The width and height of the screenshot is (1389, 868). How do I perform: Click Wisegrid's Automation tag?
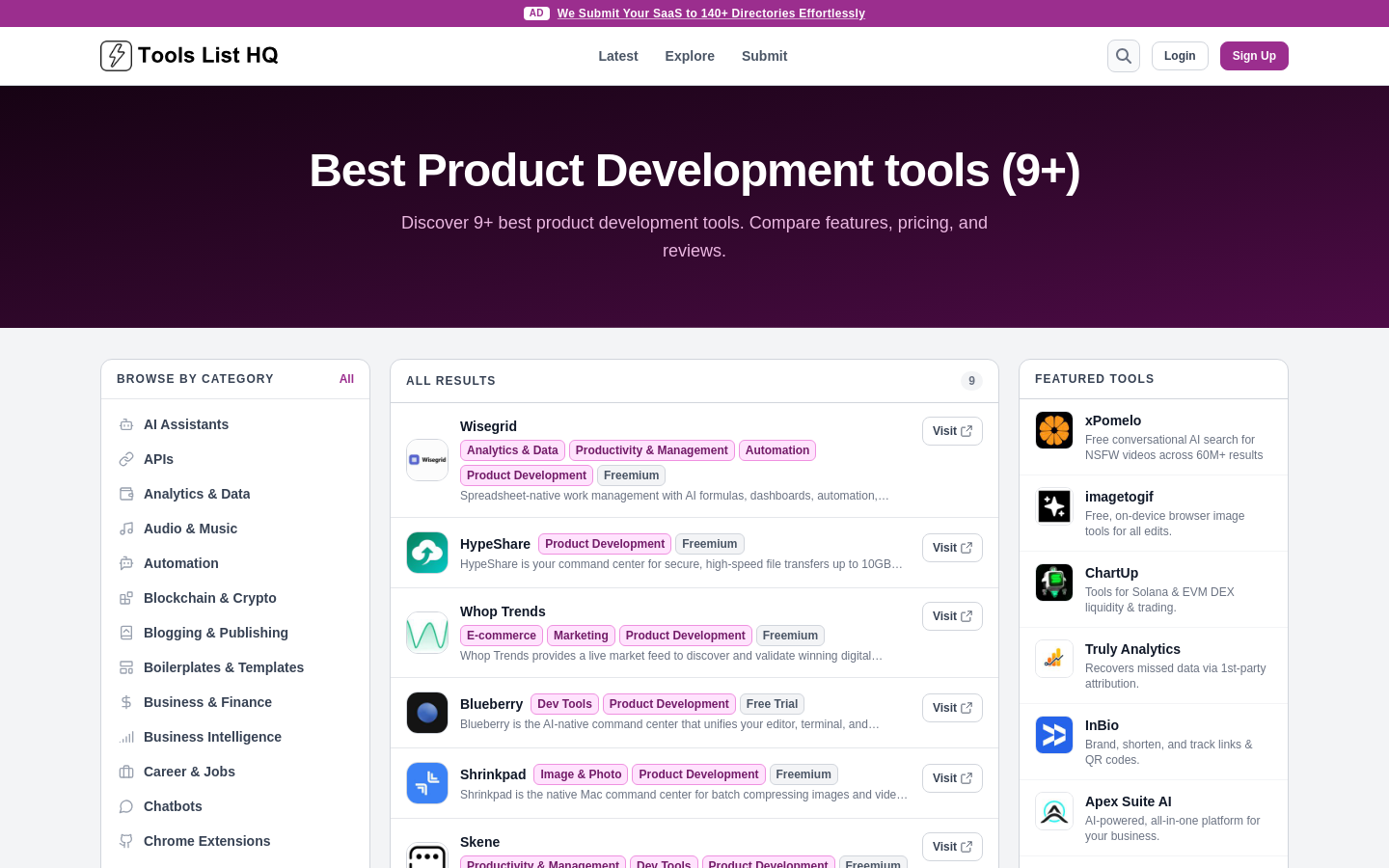click(x=777, y=450)
